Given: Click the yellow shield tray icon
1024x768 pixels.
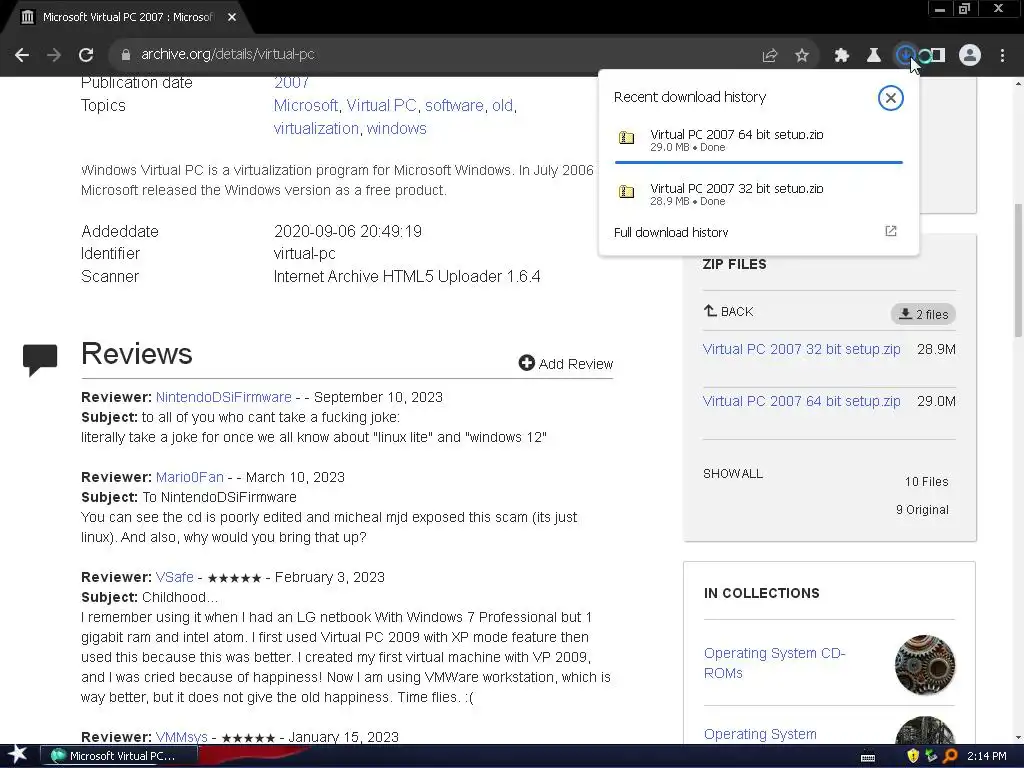Looking at the screenshot, I should pyautogui.click(x=913, y=756).
